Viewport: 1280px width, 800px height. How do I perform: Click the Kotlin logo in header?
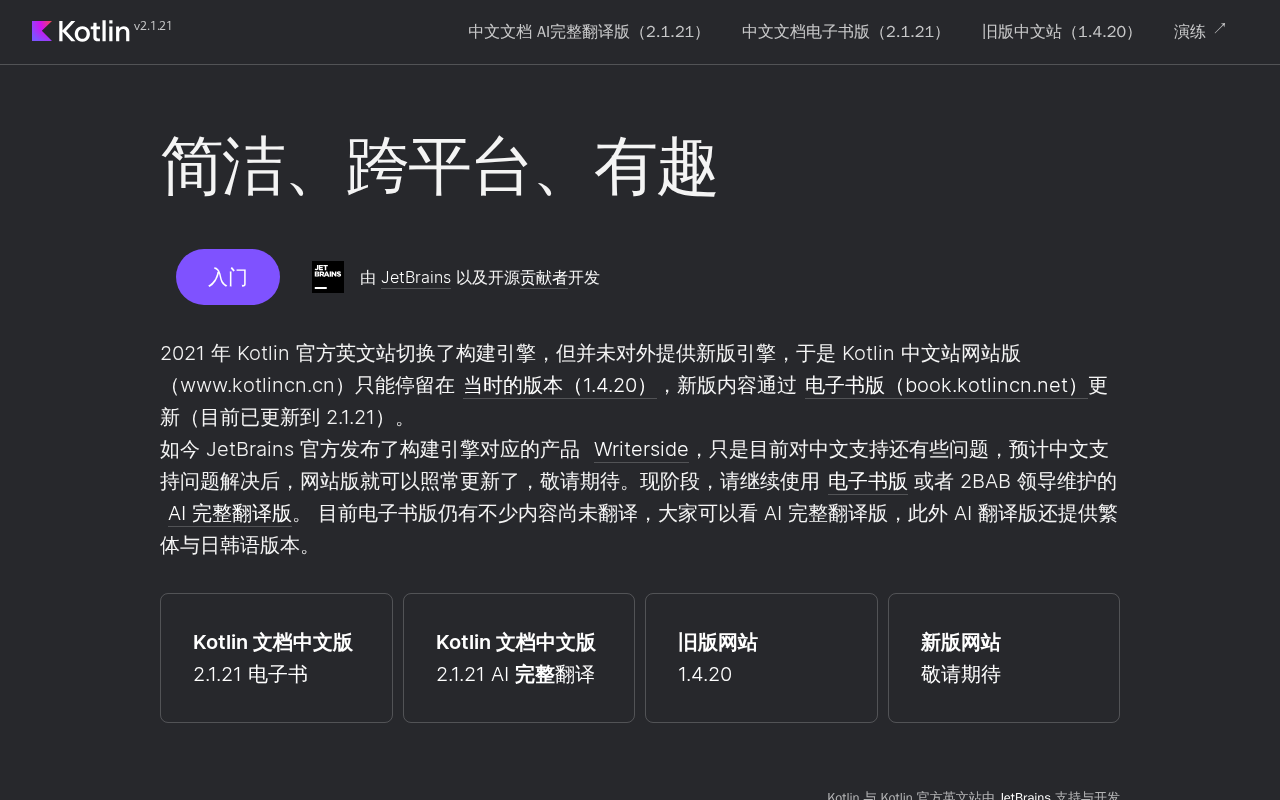coord(80,31)
